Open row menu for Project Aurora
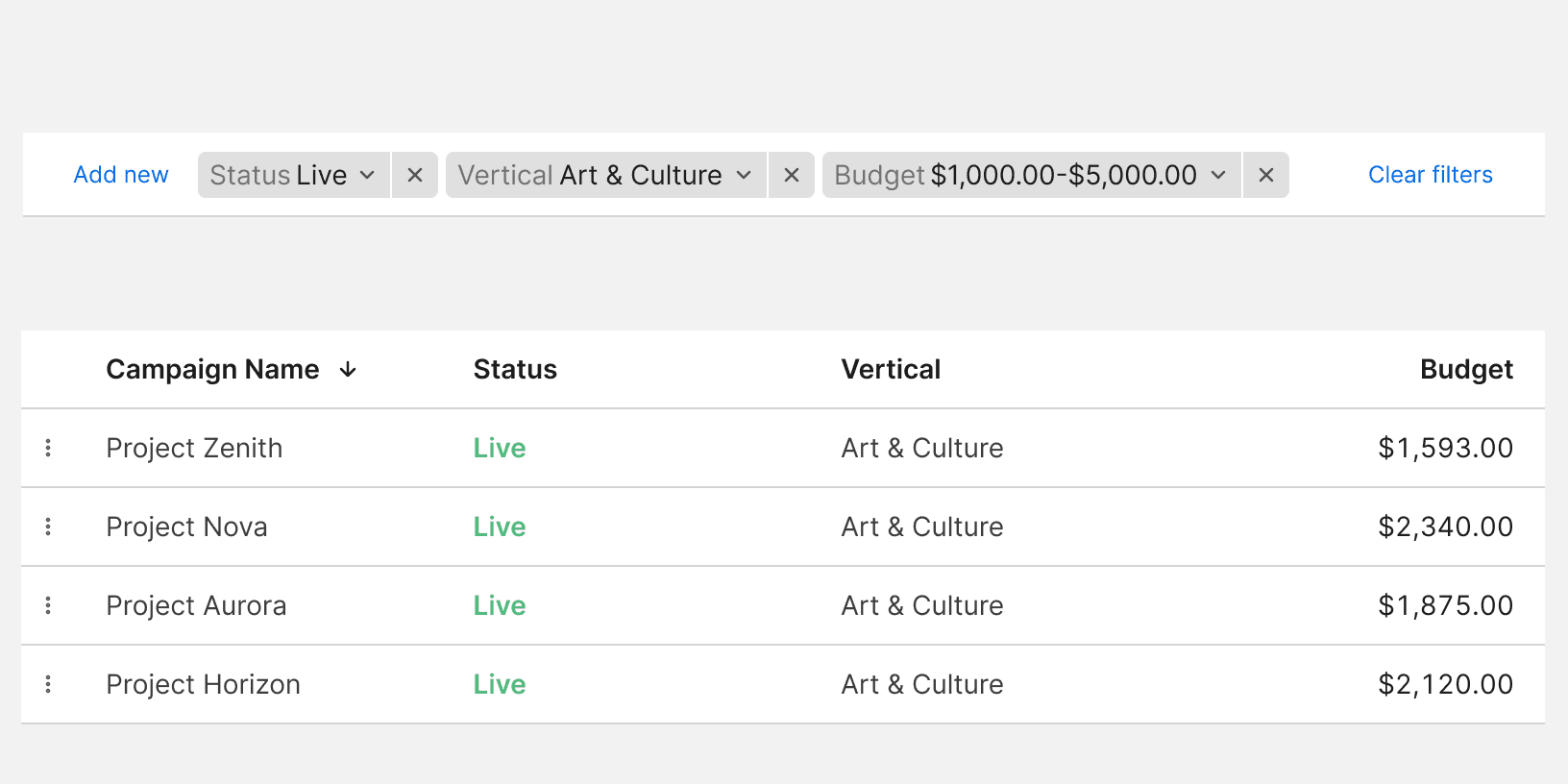The width and height of the screenshot is (1568, 784). click(48, 605)
